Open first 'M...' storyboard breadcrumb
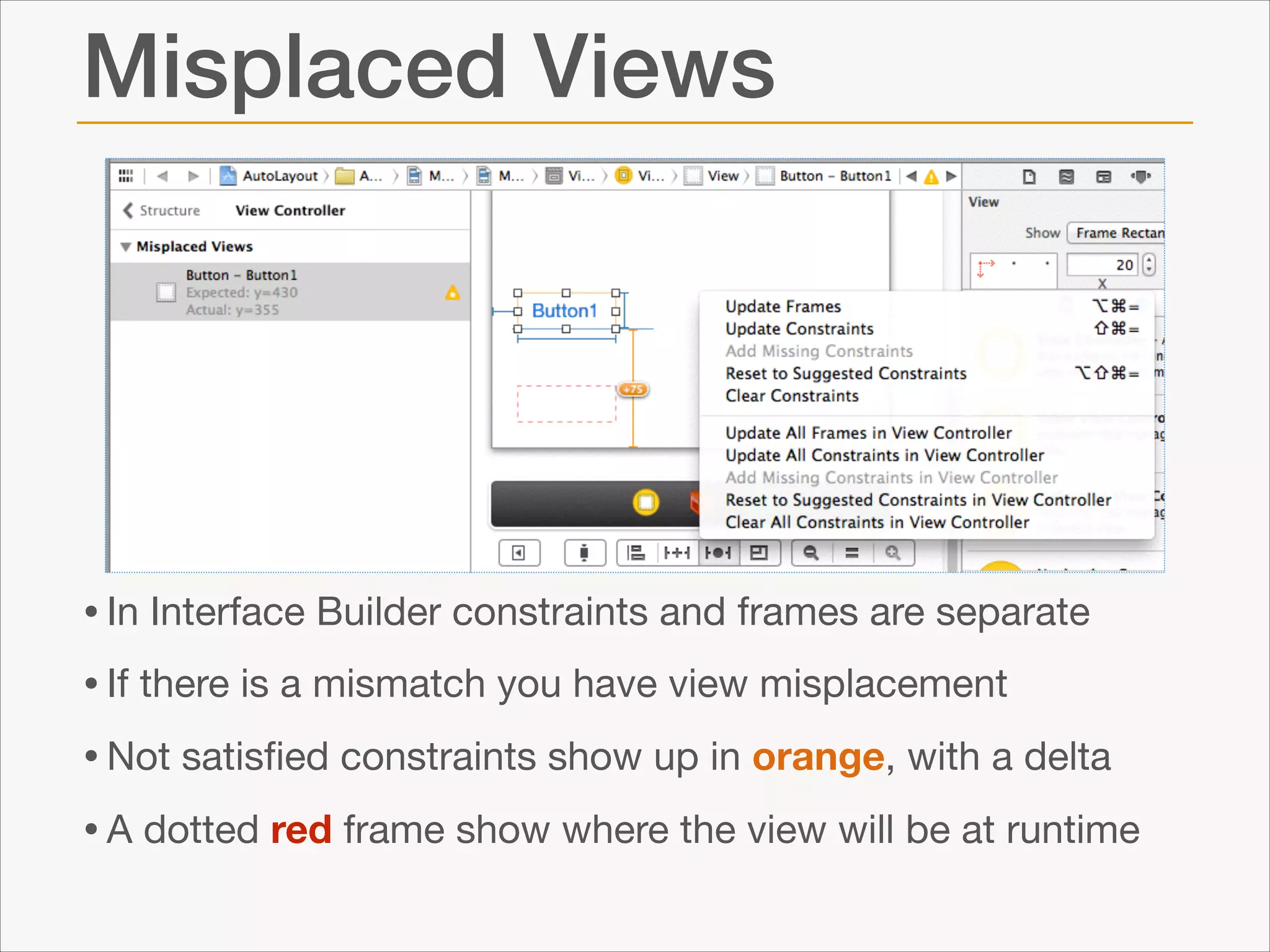 [x=431, y=176]
